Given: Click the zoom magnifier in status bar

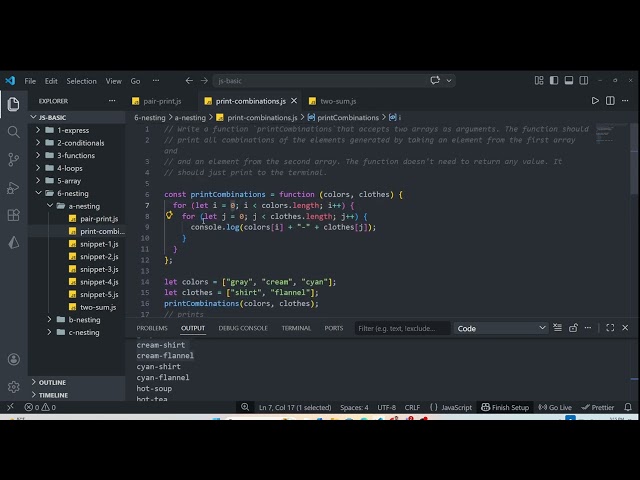Looking at the screenshot, I should pos(245,407).
